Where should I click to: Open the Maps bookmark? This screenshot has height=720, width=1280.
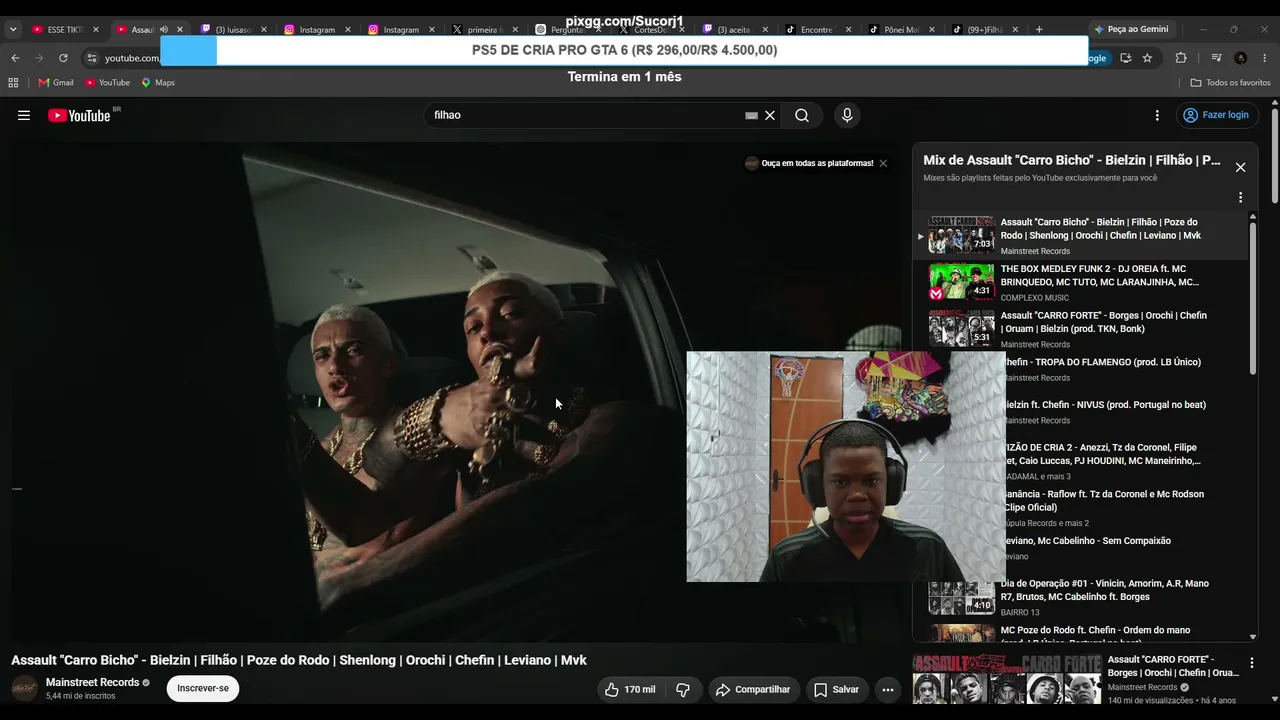click(x=158, y=83)
